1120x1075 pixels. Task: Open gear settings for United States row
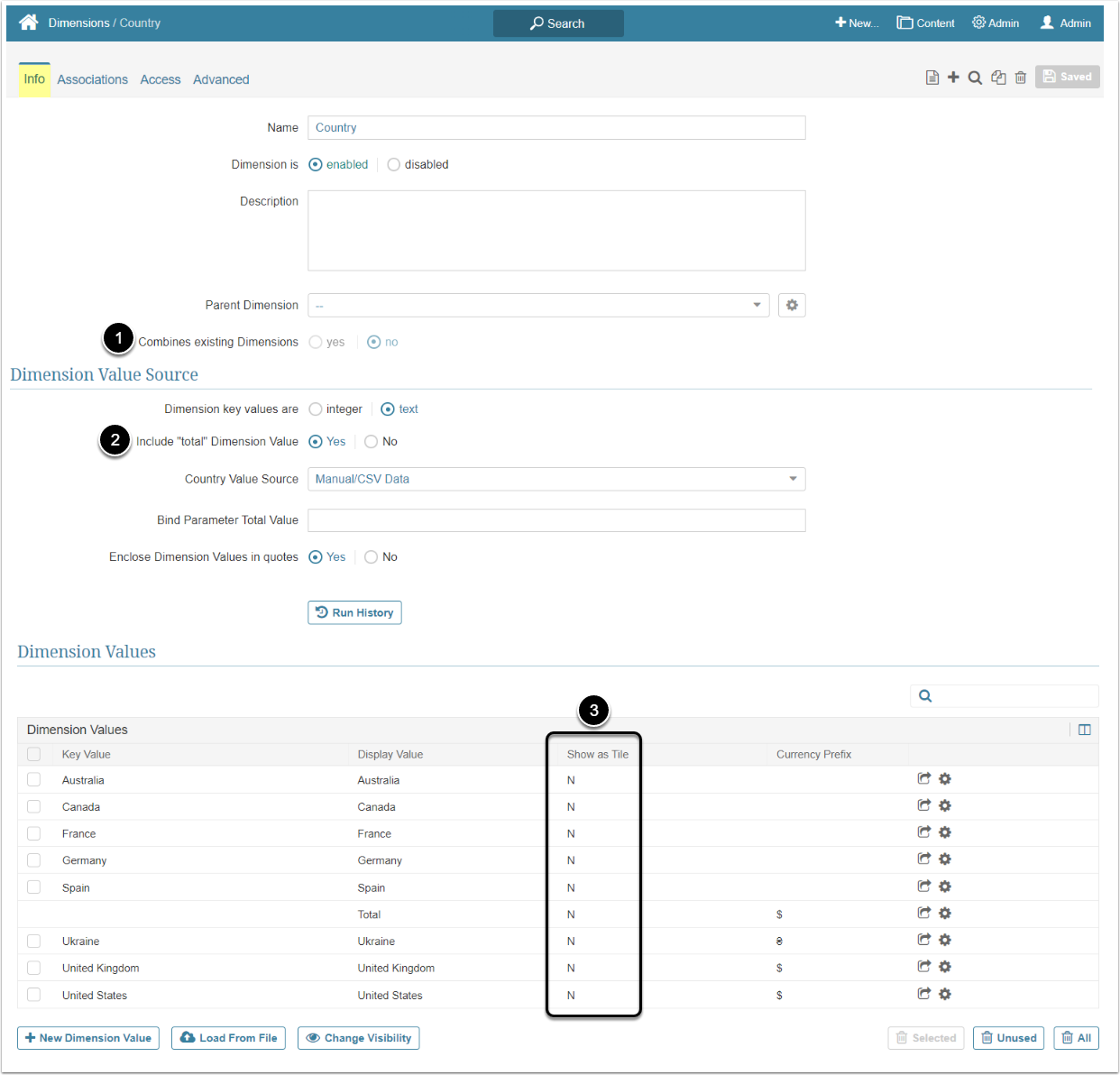pyautogui.click(x=945, y=994)
